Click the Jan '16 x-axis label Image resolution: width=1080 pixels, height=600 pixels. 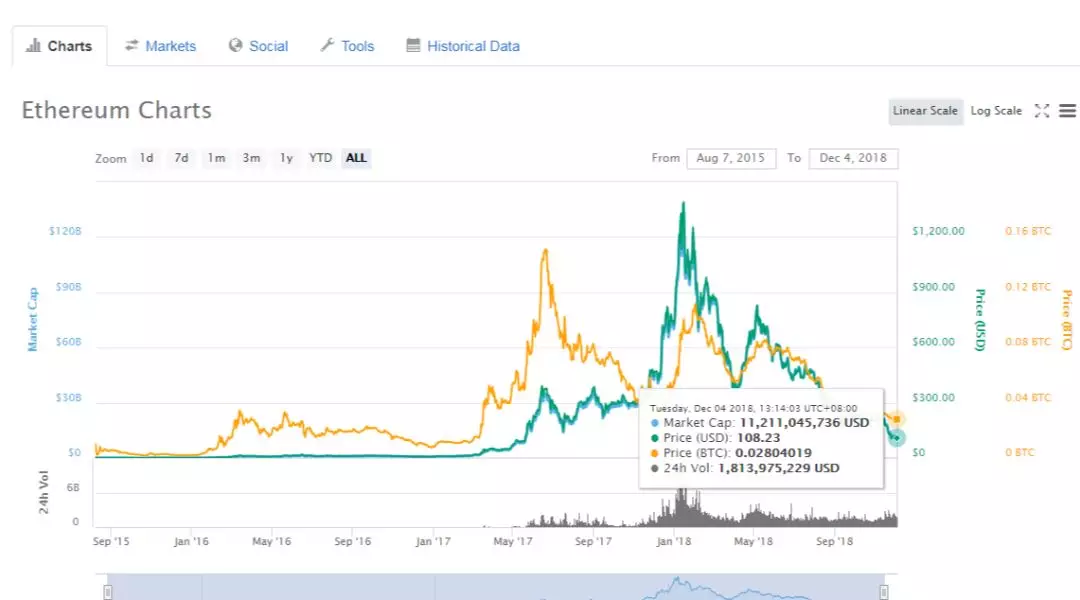(x=191, y=541)
